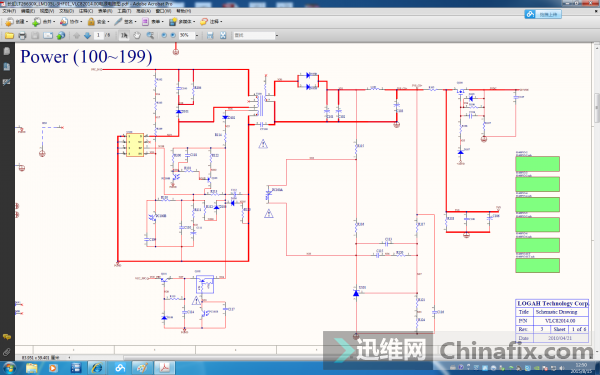Open the Attachments paperclip panel

[x=7, y=352]
